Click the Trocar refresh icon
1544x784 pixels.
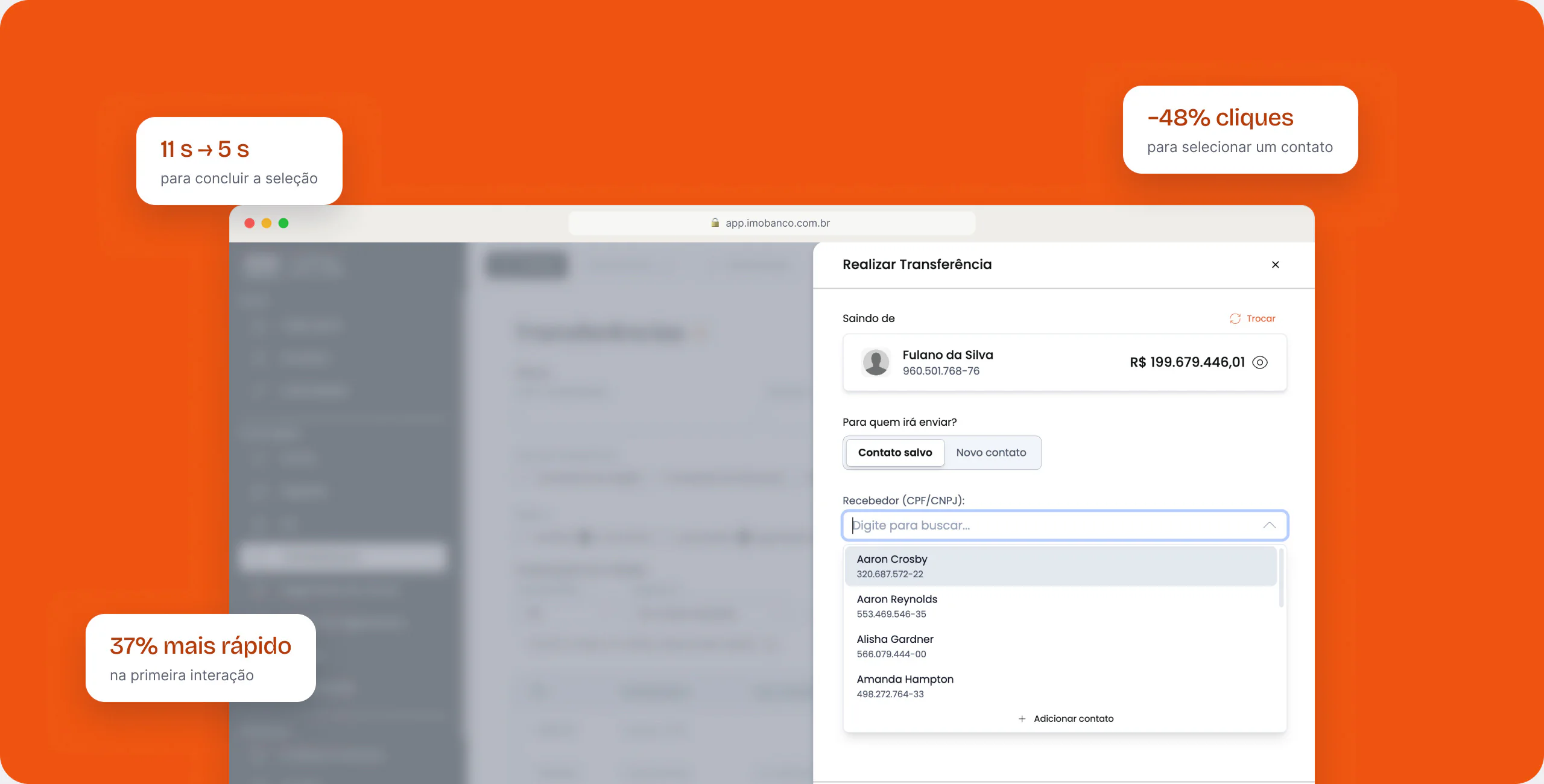[1235, 318]
